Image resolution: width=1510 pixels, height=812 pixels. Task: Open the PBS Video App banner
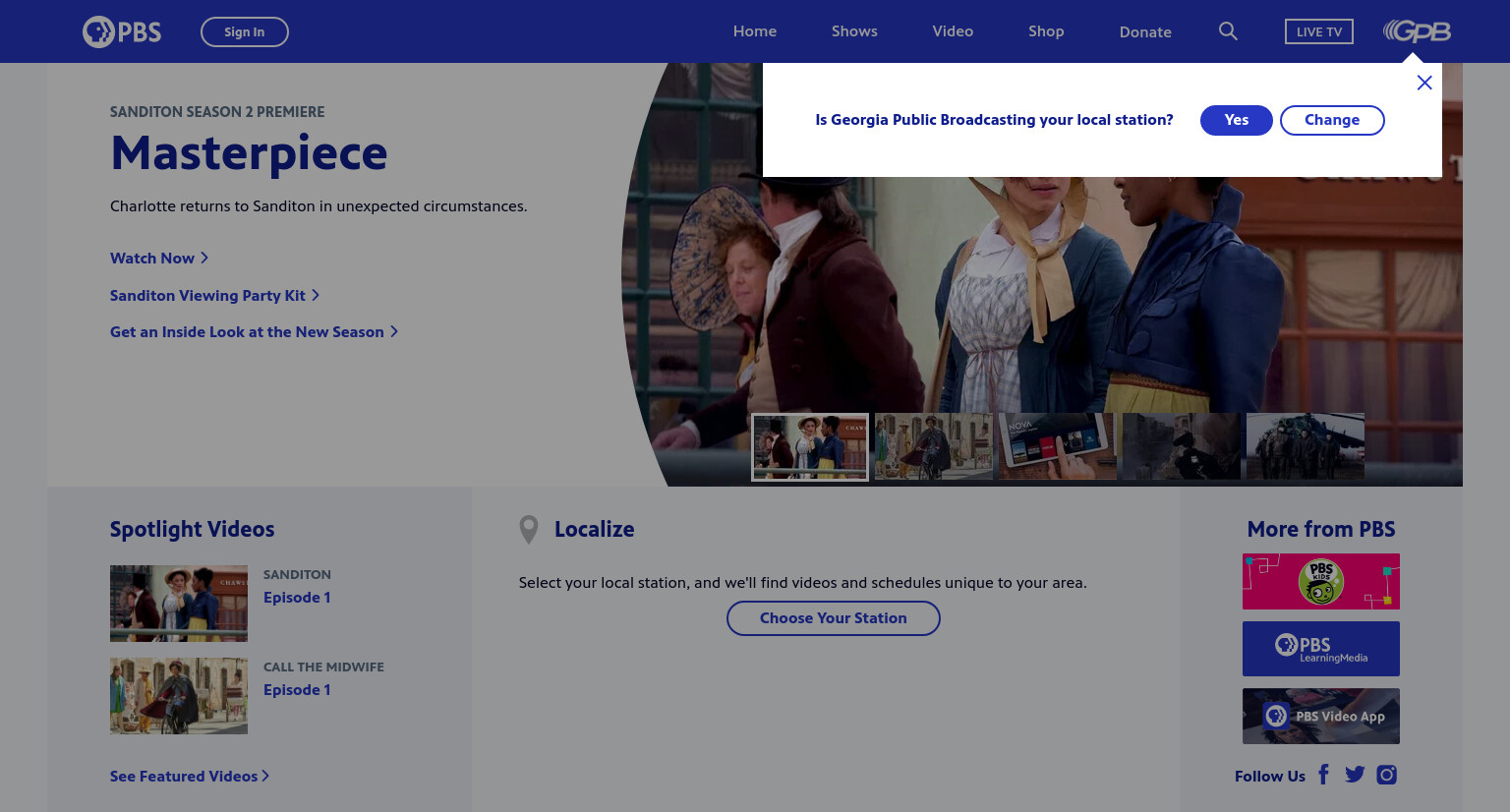1321,716
